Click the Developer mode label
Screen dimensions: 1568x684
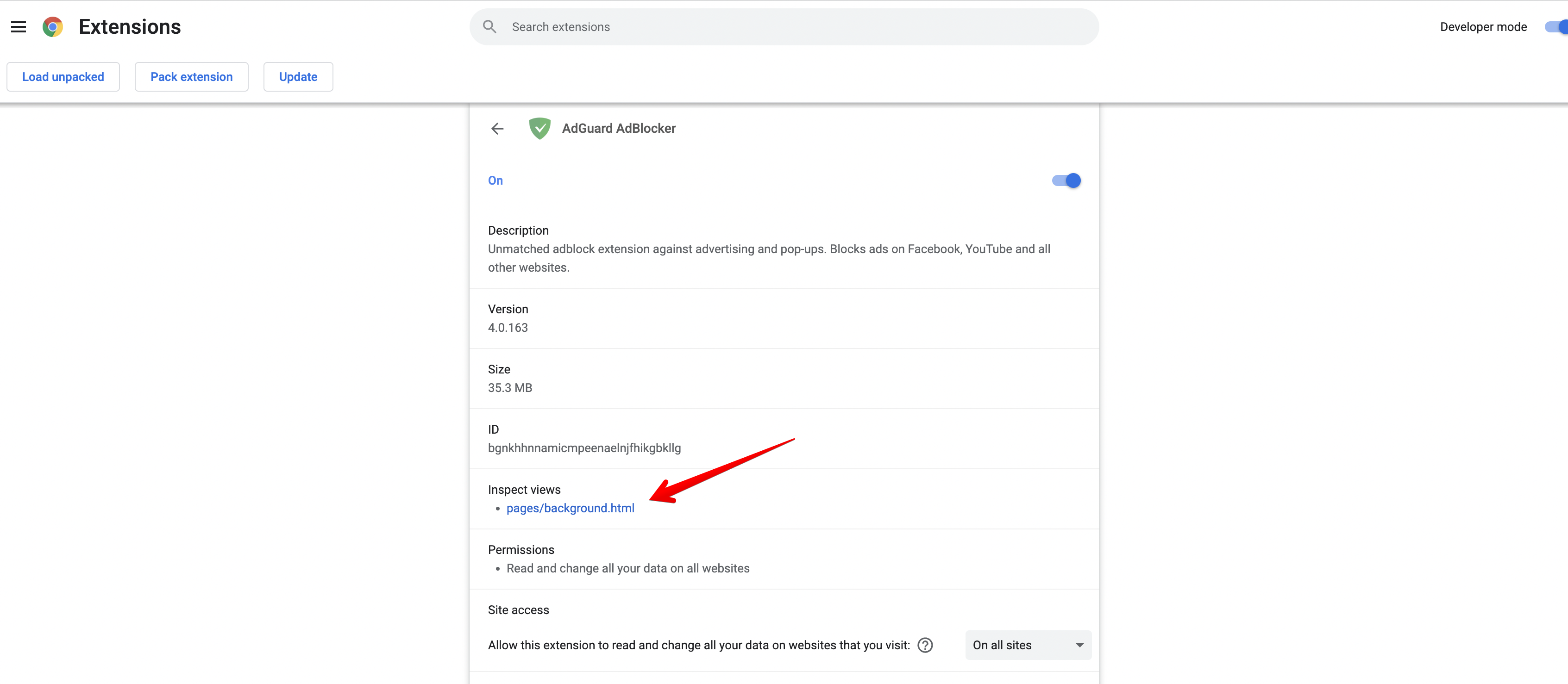tap(1483, 27)
